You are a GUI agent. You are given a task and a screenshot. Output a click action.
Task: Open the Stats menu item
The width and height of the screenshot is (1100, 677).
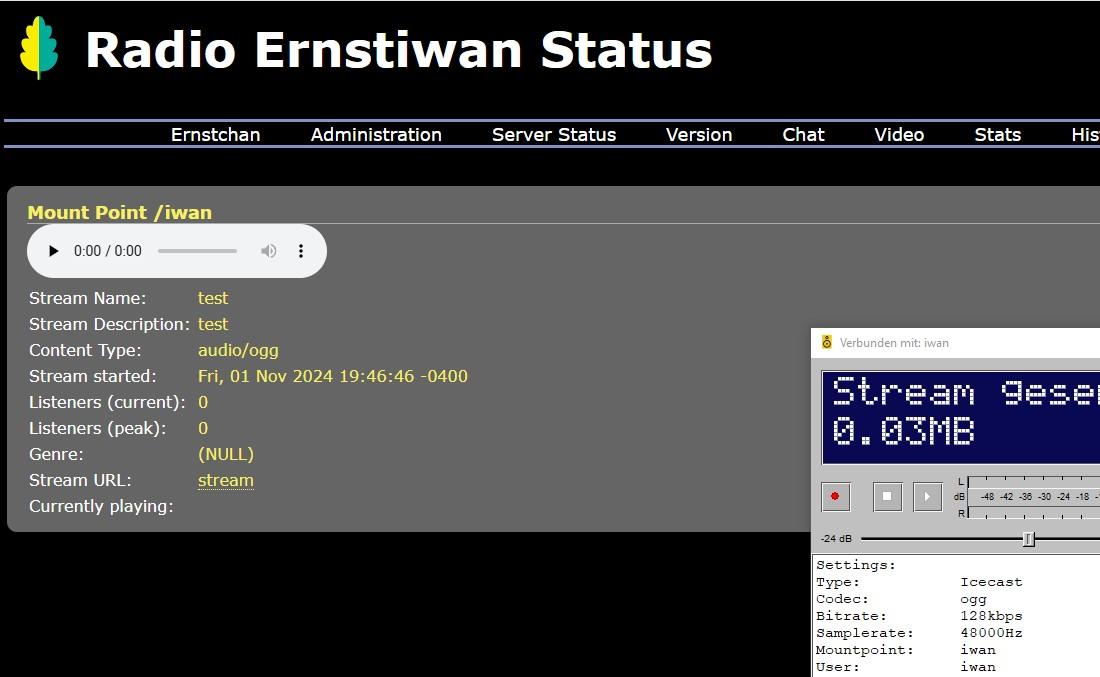pos(998,135)
